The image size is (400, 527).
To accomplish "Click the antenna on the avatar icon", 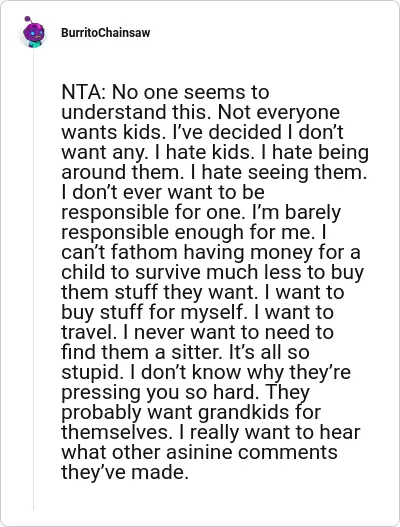I will (x=28, y=20).
